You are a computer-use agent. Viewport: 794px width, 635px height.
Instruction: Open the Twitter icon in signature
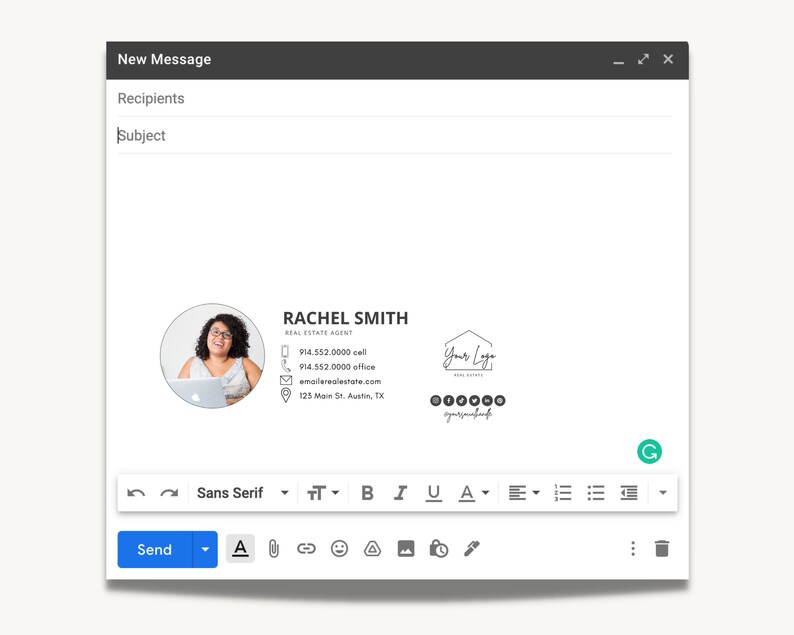(x=474, y=401)
